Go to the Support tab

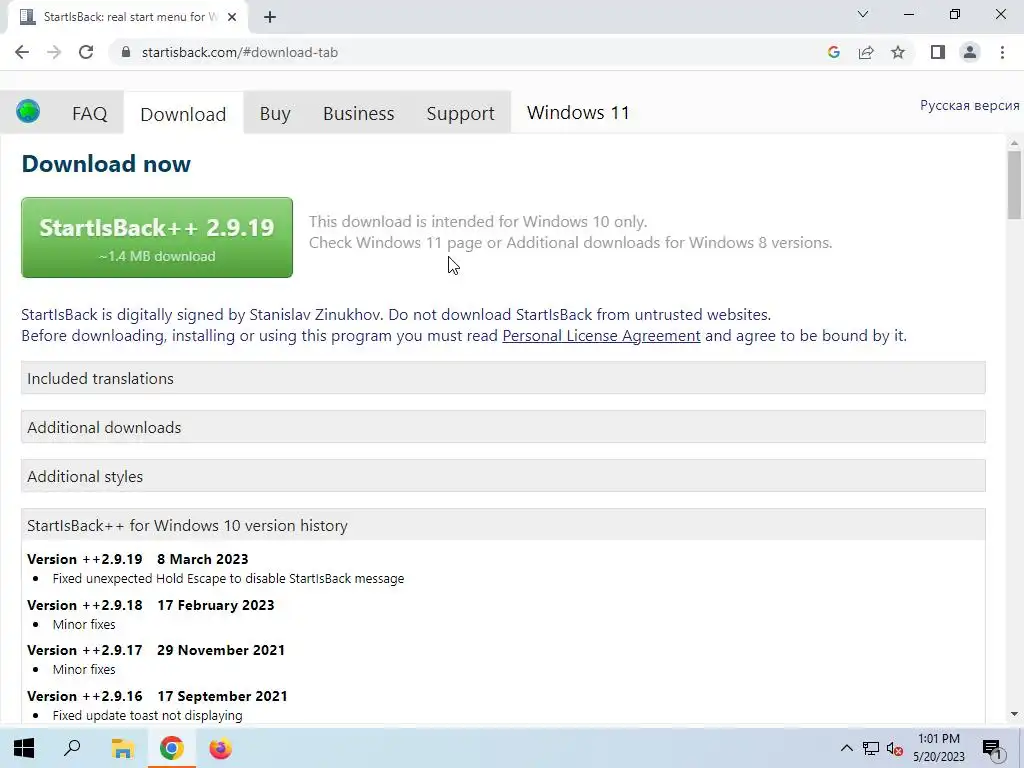click(460, 114)
